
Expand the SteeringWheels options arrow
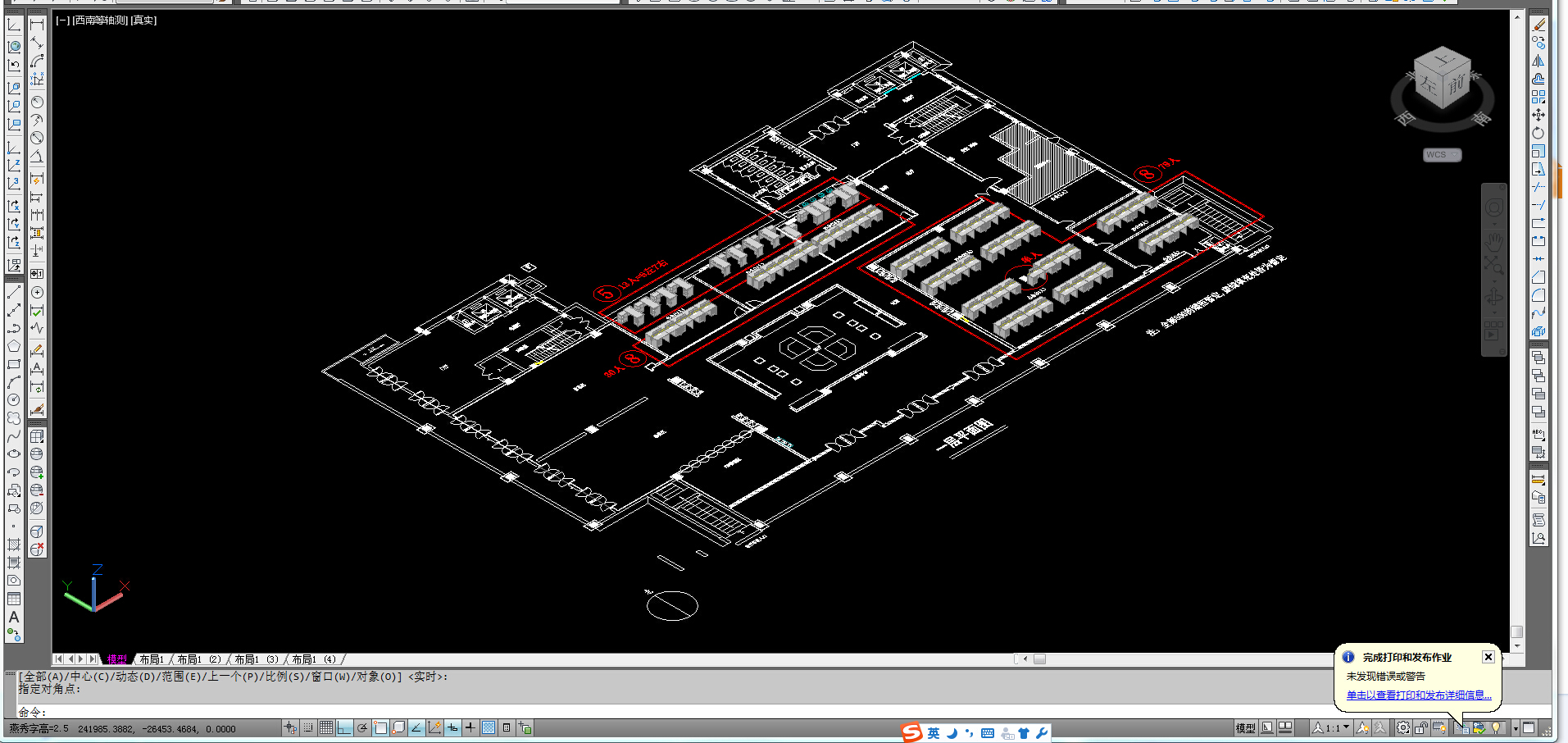[x=1493, y=223]
